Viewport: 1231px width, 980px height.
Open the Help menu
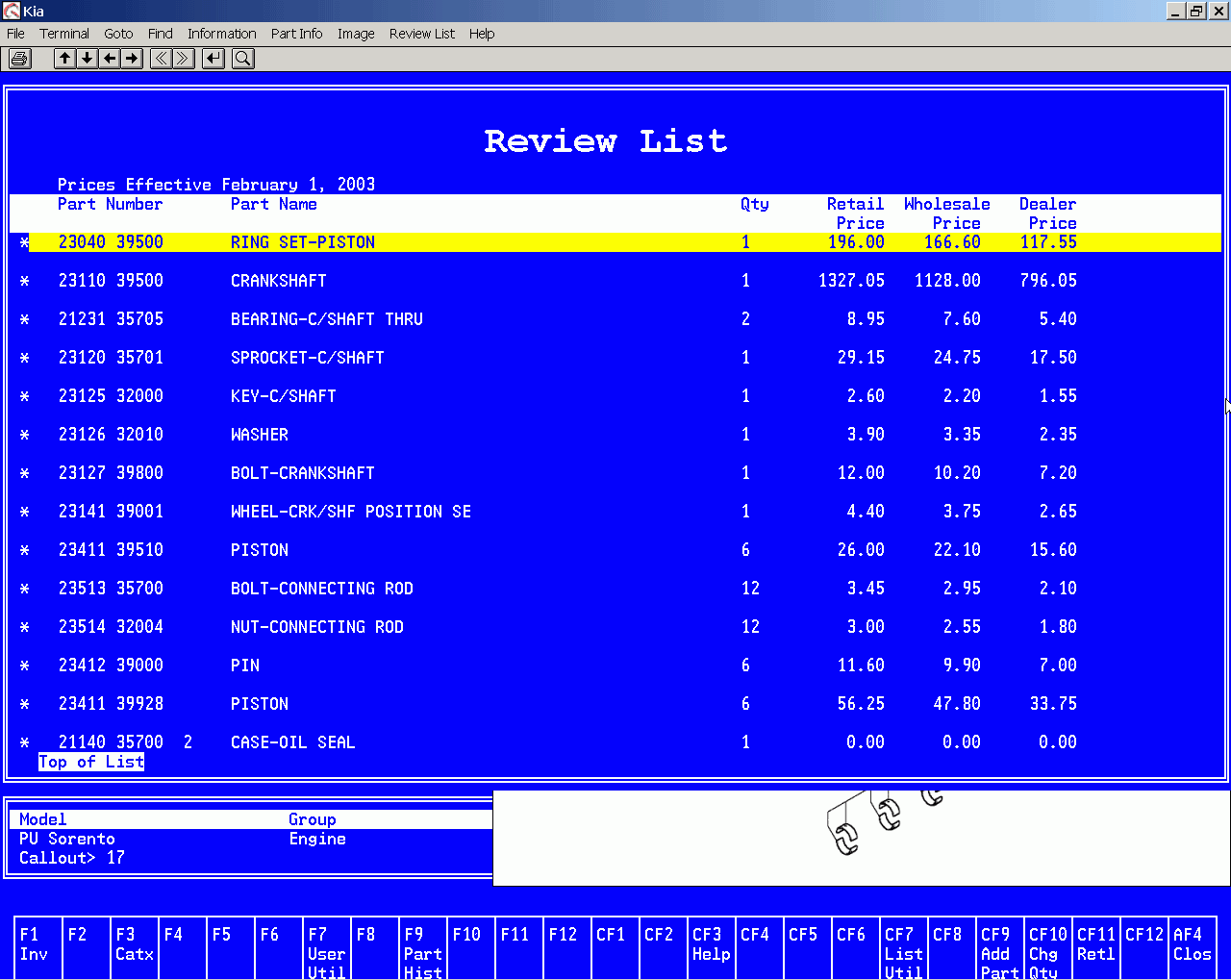point(482,34)
